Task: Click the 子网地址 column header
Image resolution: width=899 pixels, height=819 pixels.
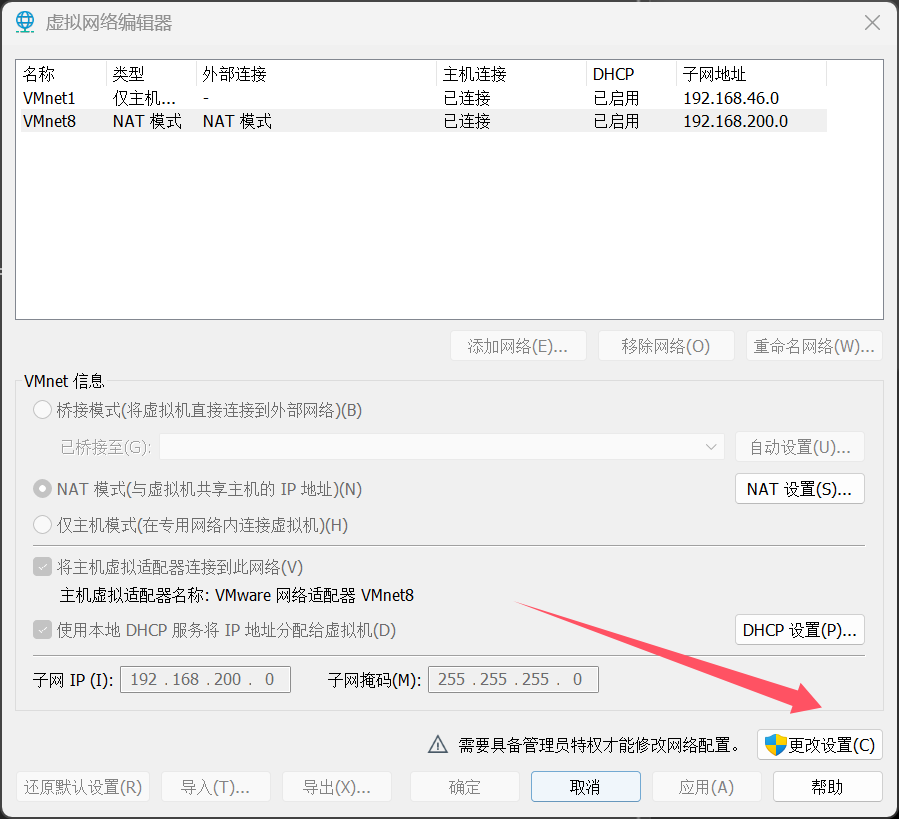Action: pyautogui.click(x=752, y=74)
